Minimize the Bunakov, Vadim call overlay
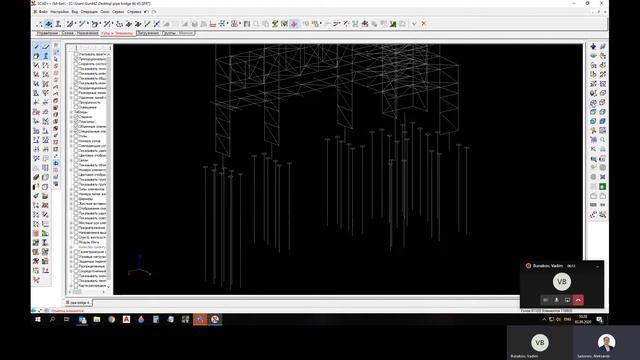640x360 pixels. (x=598, y=267)
